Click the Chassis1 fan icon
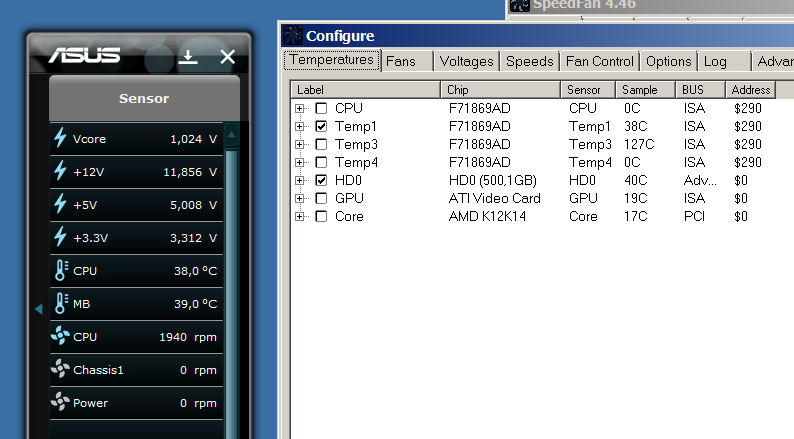Screen dimensions: 794x439 pyautogui.click(x=60, y=369)
